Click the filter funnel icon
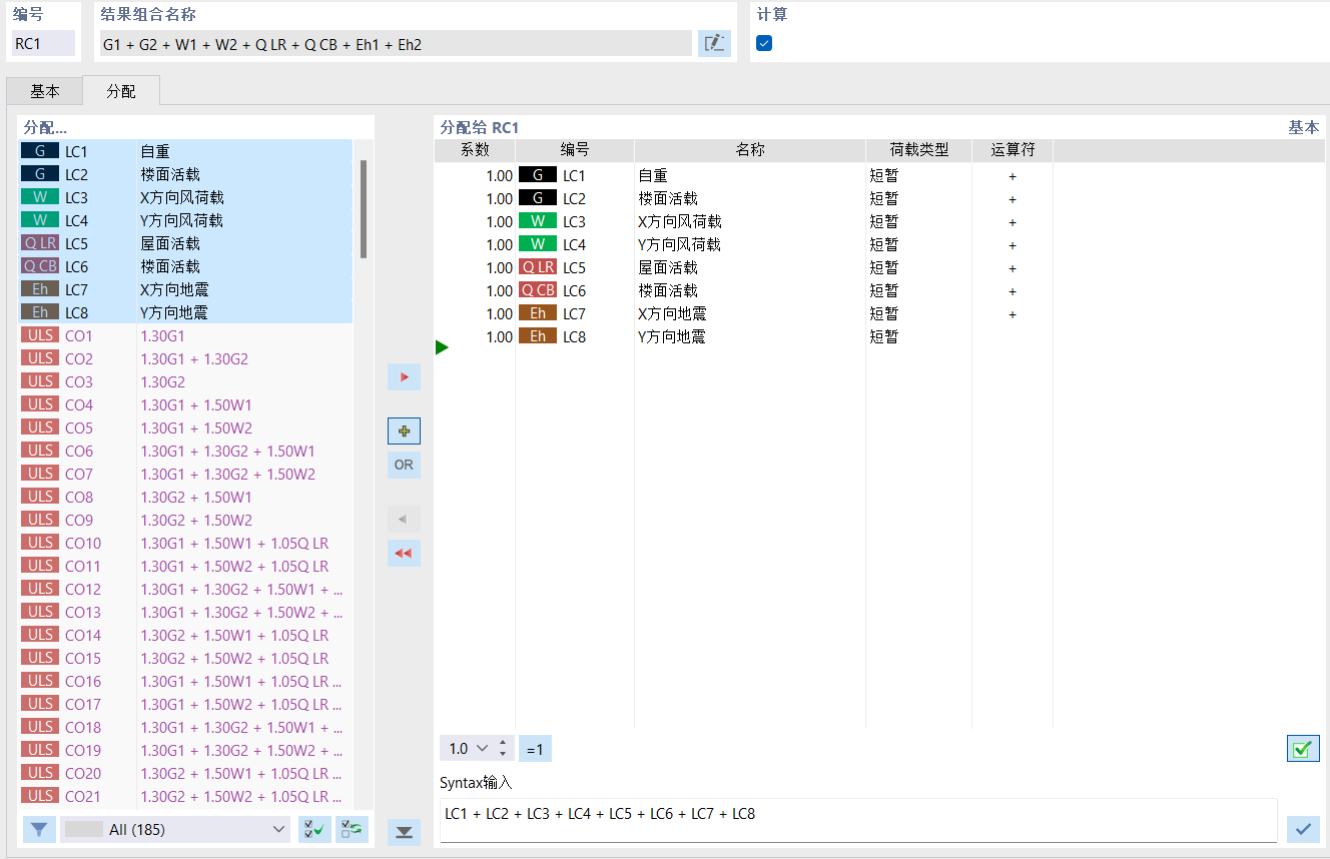Screen dimensions: 1330x859 [39, 829]
